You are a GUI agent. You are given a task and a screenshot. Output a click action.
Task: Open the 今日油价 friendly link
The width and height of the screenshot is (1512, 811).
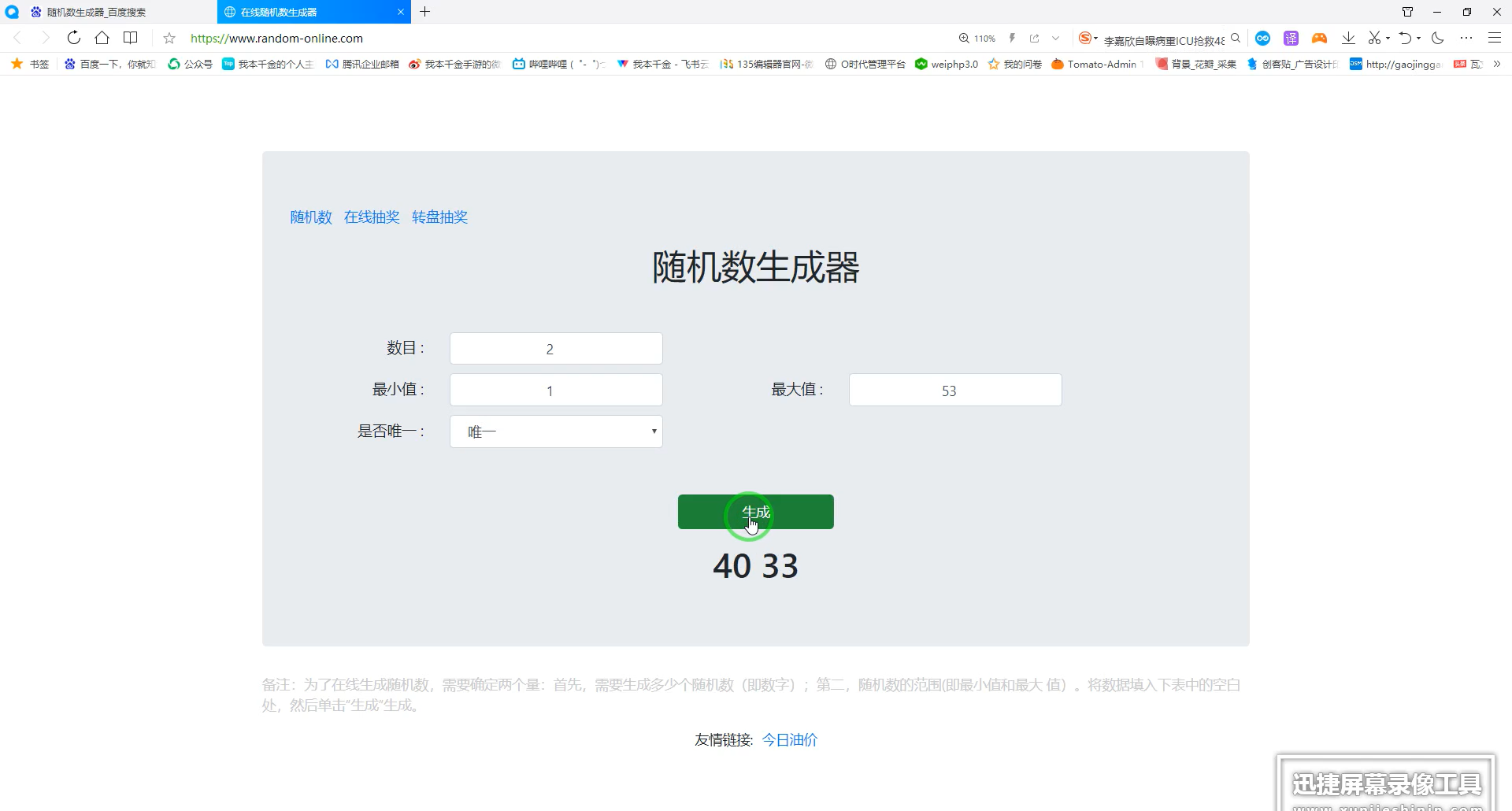790,740
